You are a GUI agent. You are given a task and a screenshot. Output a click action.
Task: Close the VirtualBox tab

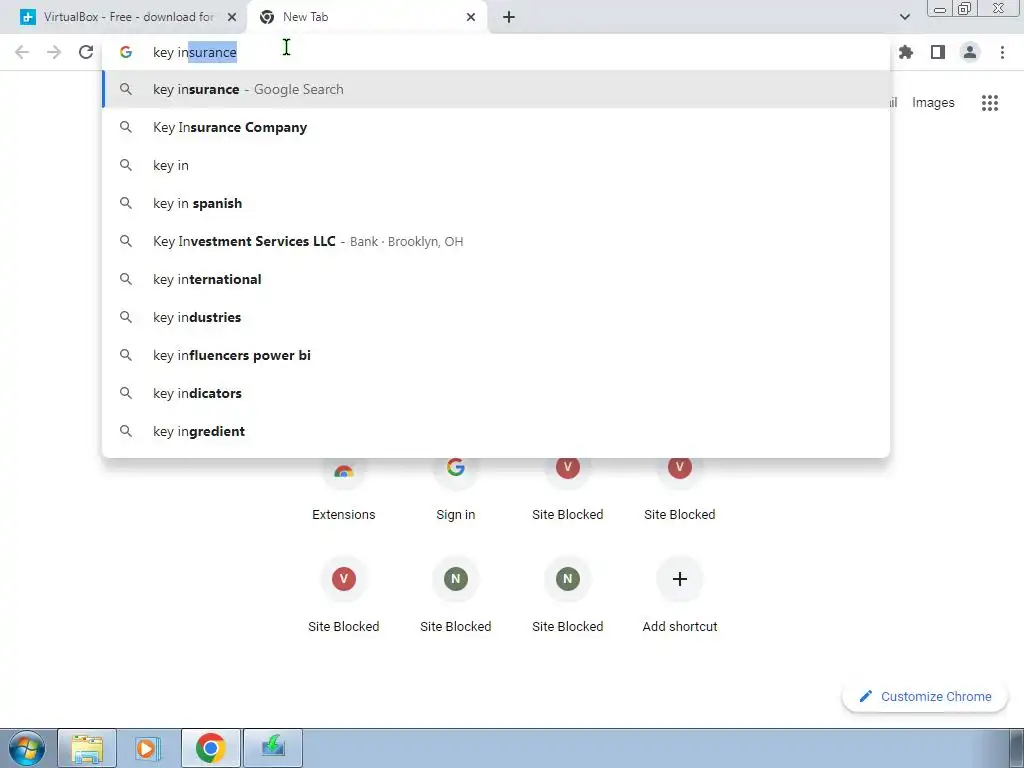point(231,17)
